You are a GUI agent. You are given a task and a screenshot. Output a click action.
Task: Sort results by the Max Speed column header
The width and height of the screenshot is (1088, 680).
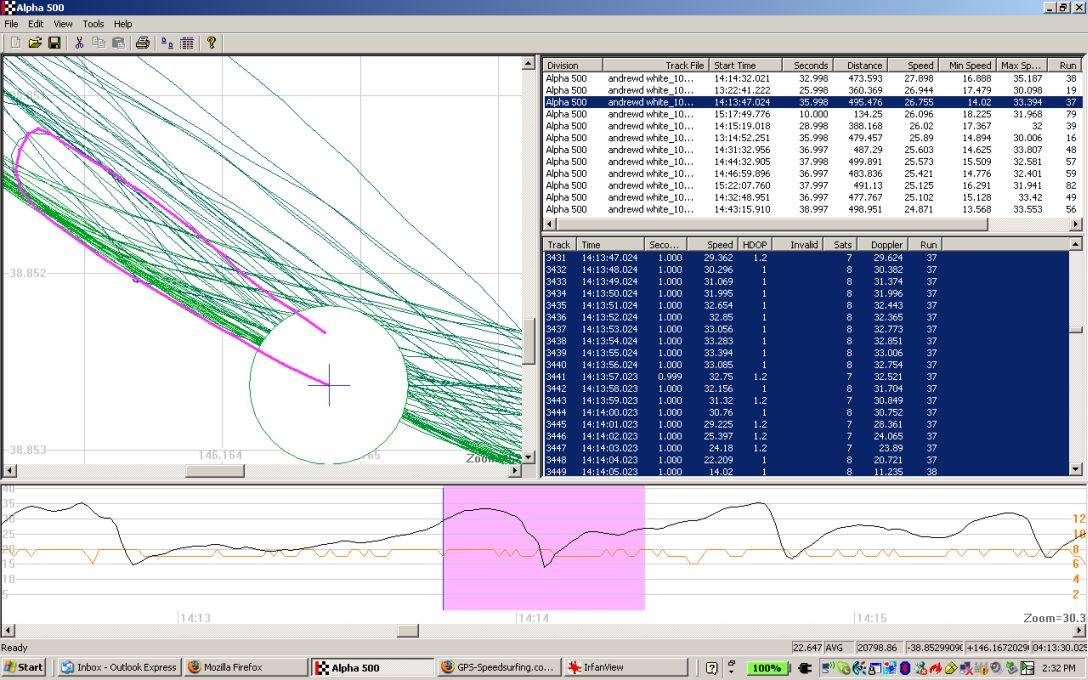pyautogui.click(x=1022, y=65)
